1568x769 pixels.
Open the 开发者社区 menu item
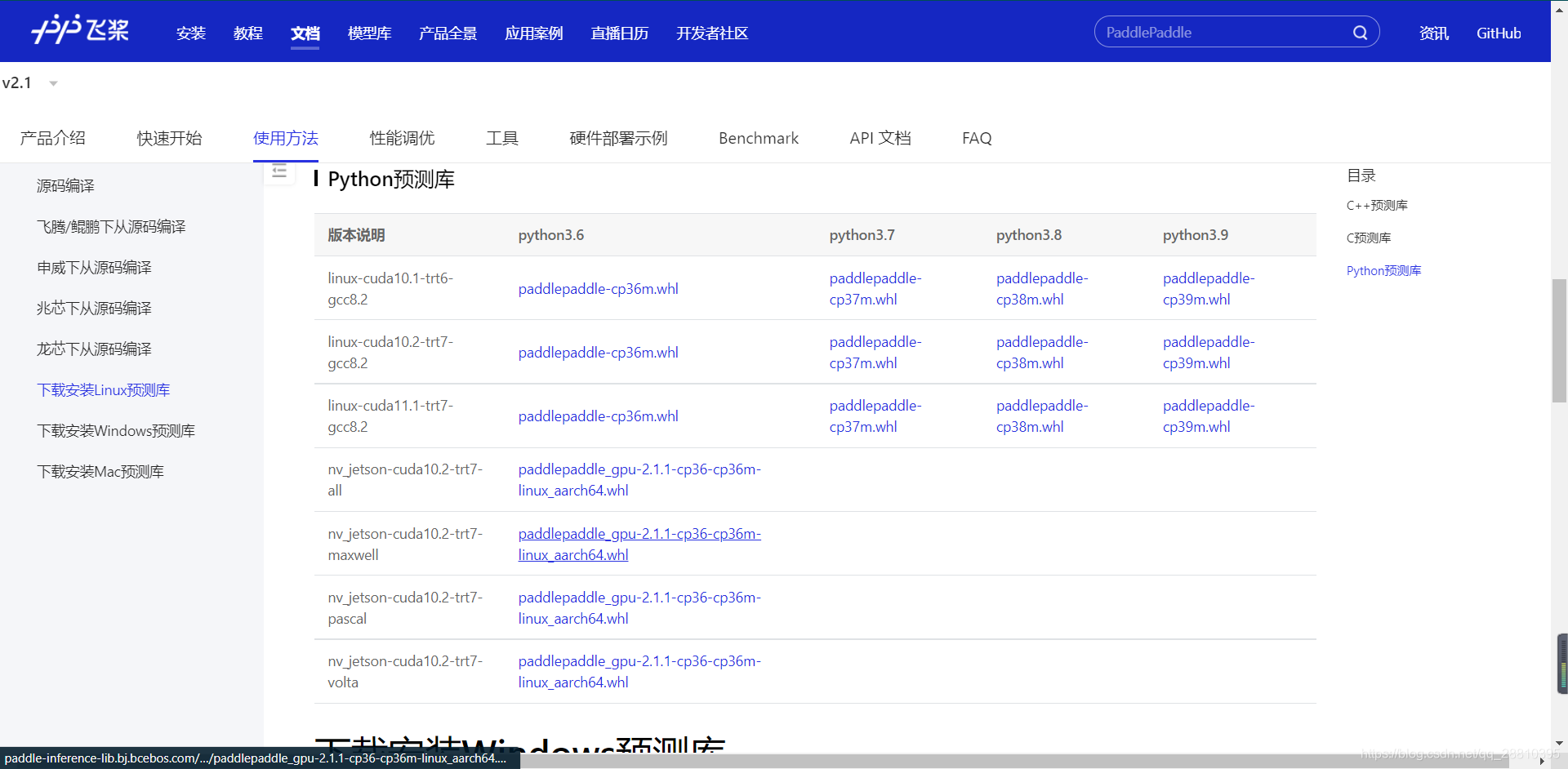pos(712,33)
